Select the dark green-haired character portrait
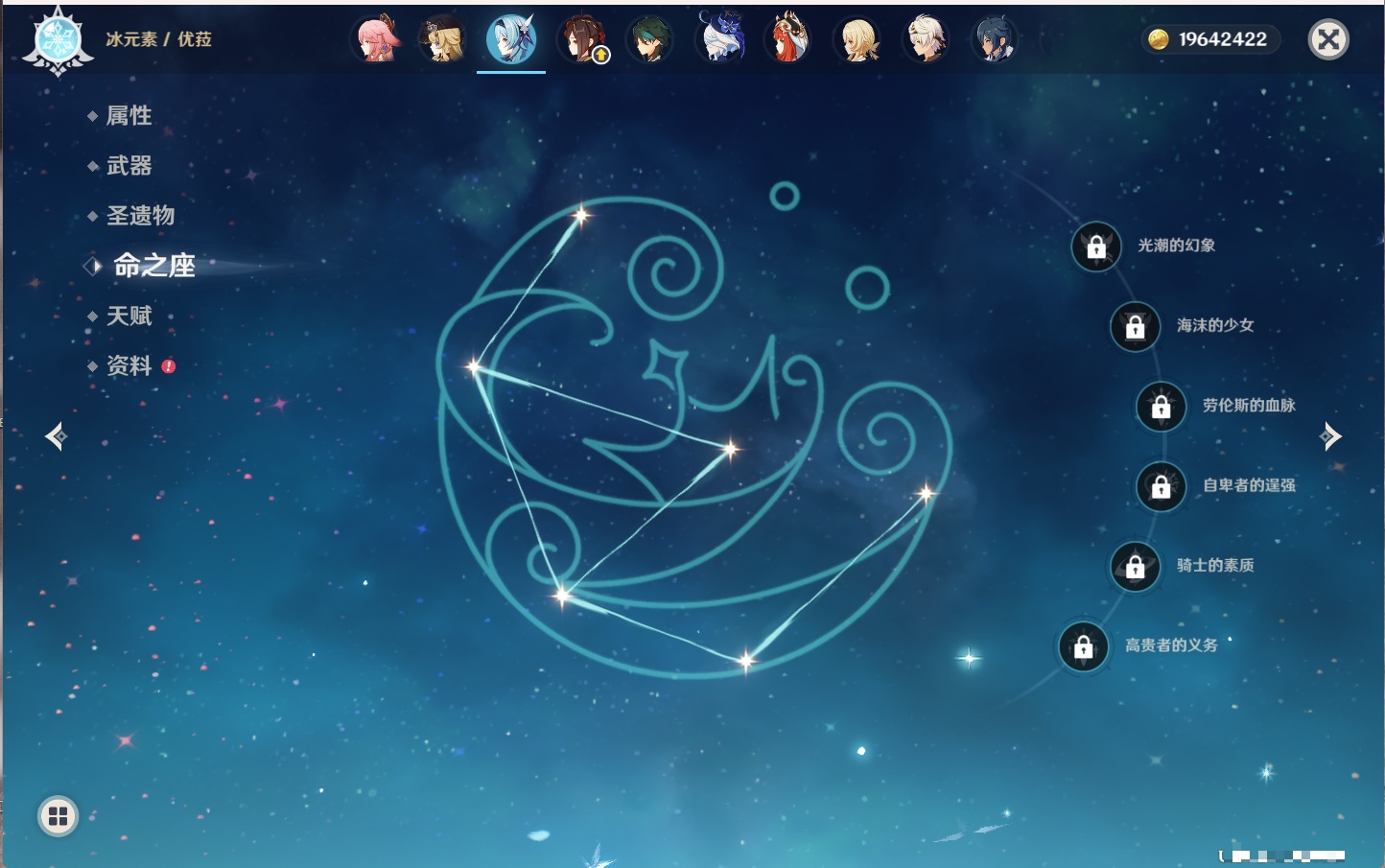This screenshot has height=868, width=1385. click(x=650, y=39)
